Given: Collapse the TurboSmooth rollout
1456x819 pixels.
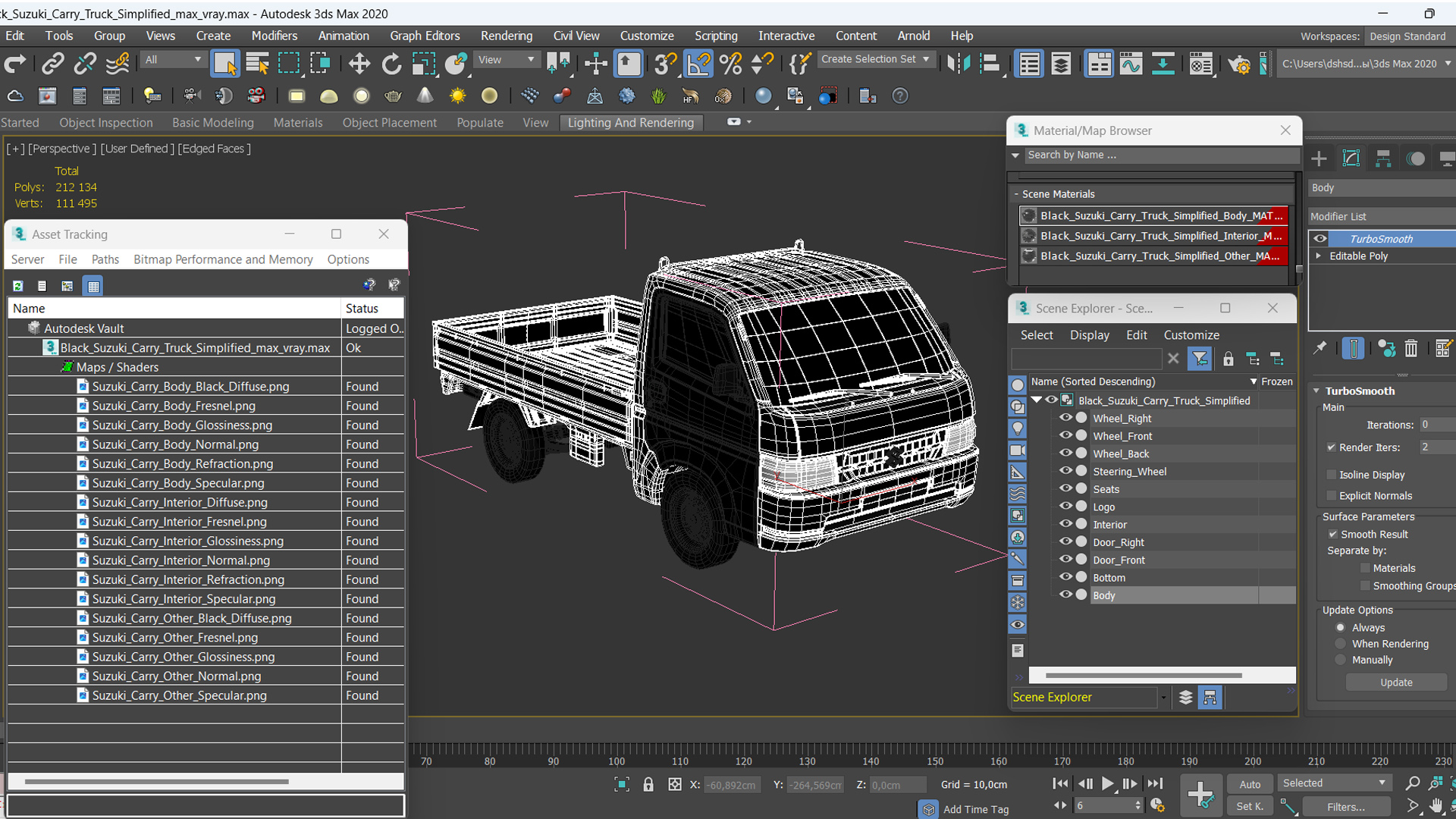Looking at the screenshot, I should 1316,391.
